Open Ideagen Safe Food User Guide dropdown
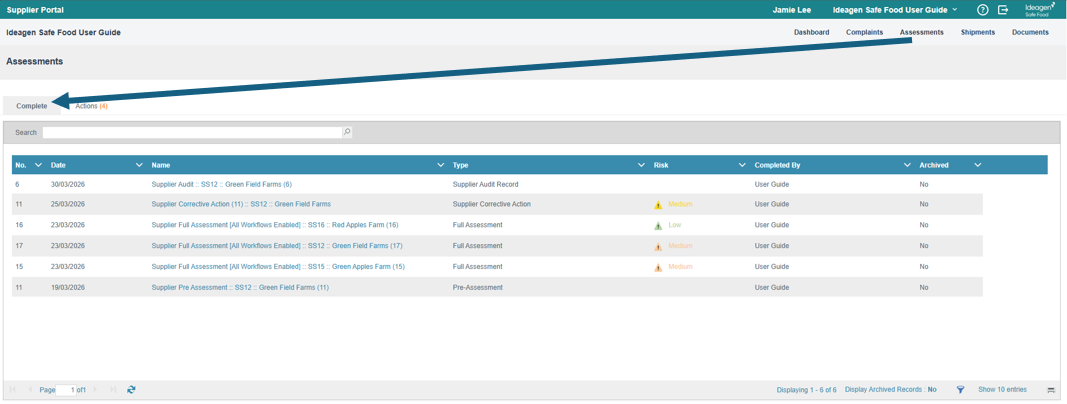The width and height of the screenshot is (1067, 404). [x=895, y=10]
